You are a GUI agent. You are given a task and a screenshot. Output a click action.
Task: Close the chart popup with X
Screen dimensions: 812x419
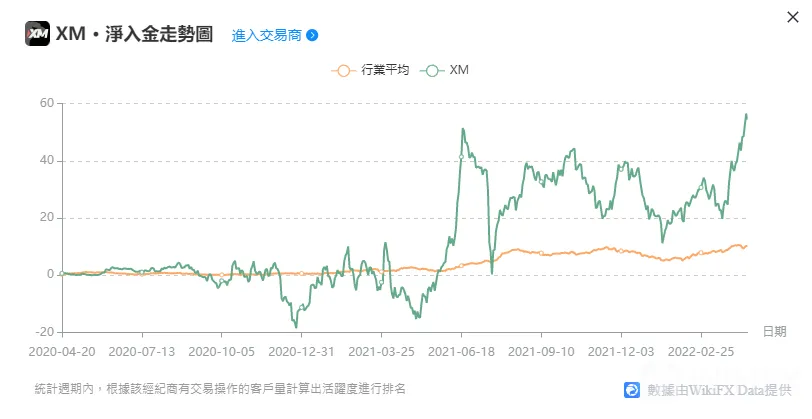[792, 17]
